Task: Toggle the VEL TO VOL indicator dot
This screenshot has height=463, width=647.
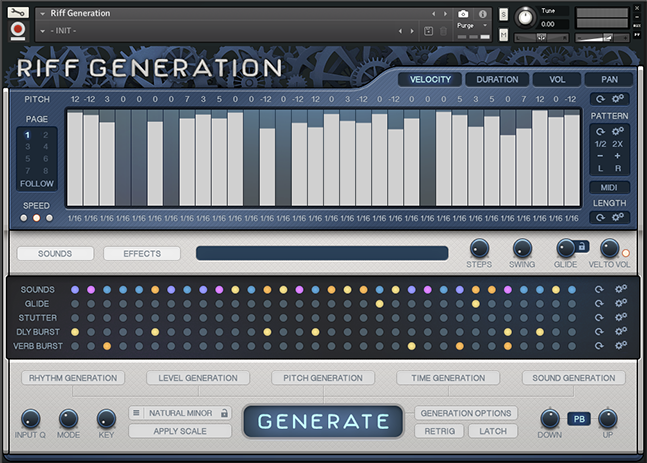Action: [x=626, y=253]
